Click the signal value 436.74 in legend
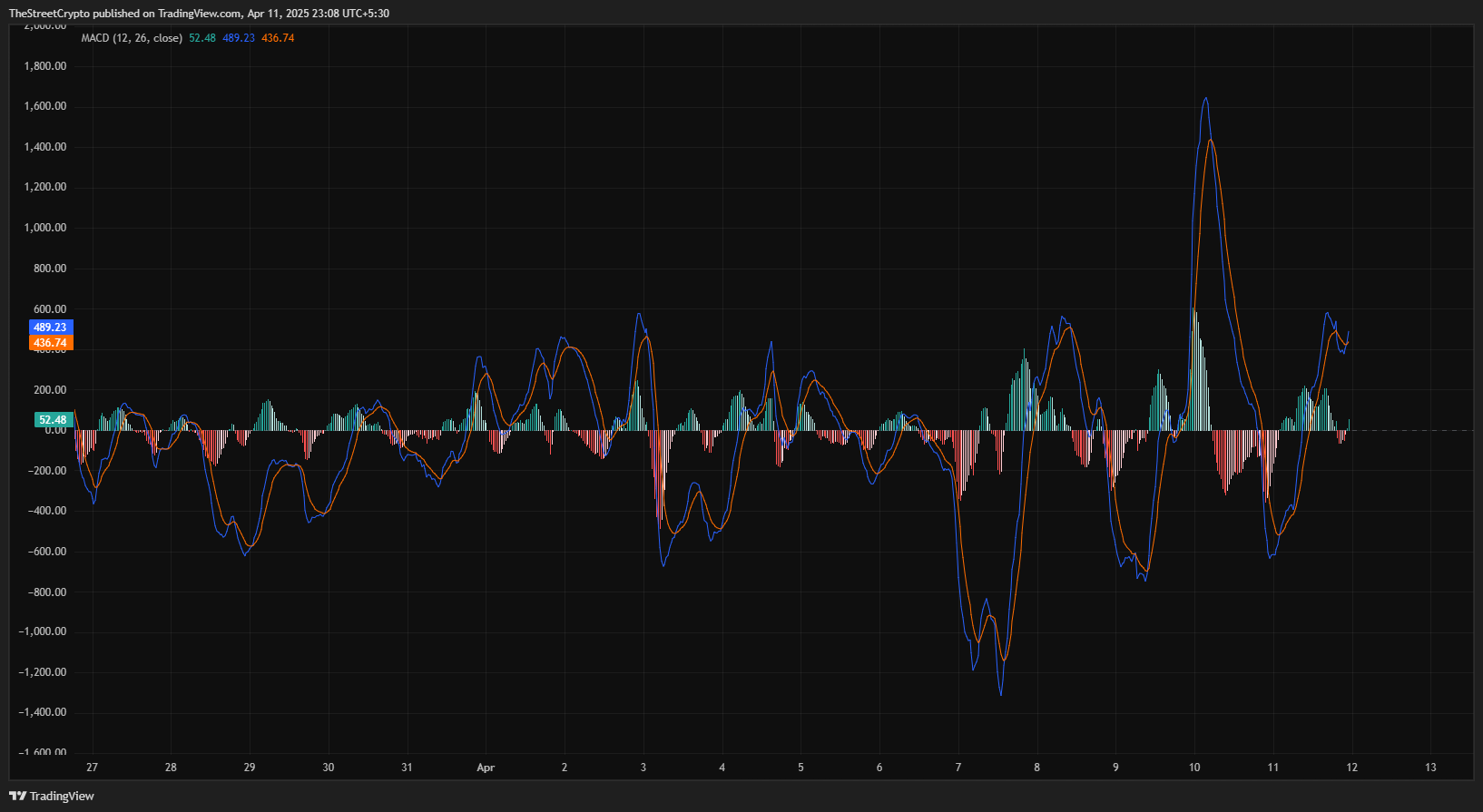This screenshot has width=1483, height=812. [278, 38]
